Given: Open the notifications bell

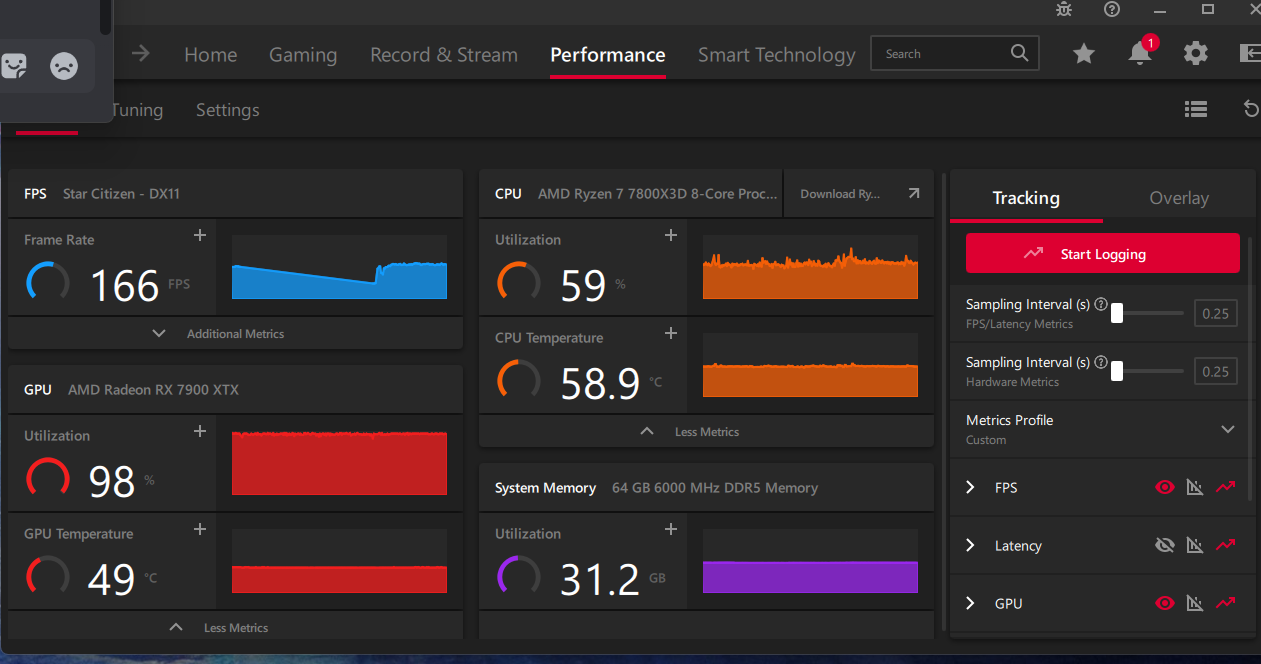Looking at the screenshot, I should click(1140, 54).
